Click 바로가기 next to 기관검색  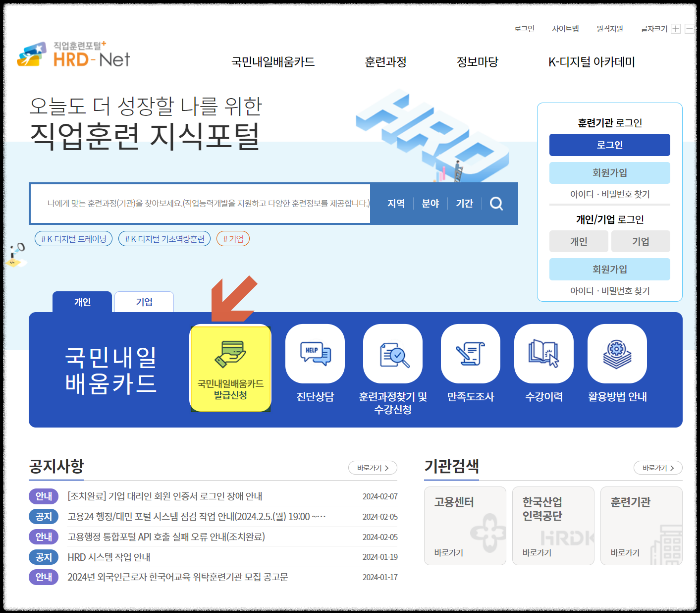point(658,468)
